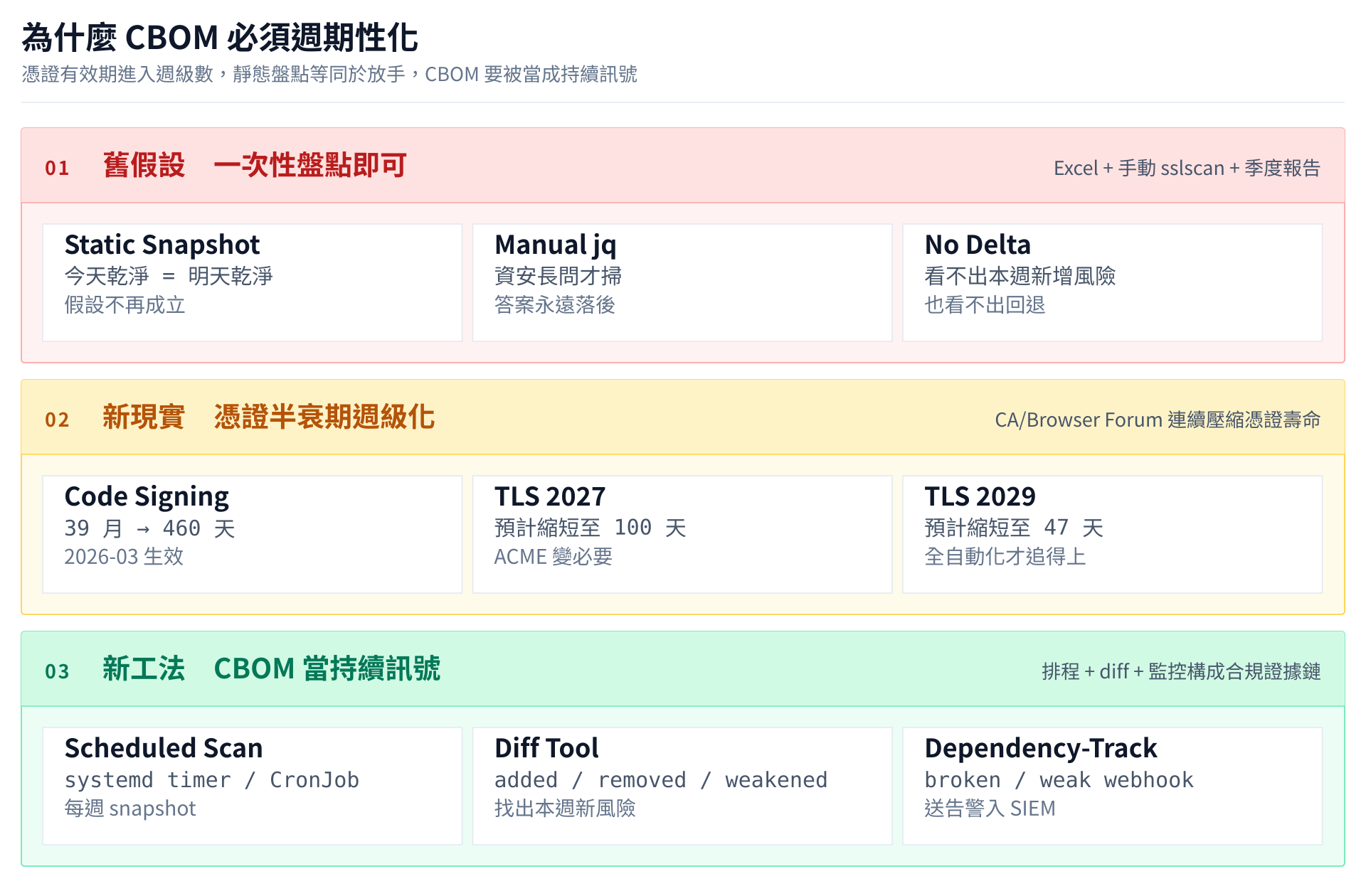Select the Diff Tool card title

click(x=546, y=748)
